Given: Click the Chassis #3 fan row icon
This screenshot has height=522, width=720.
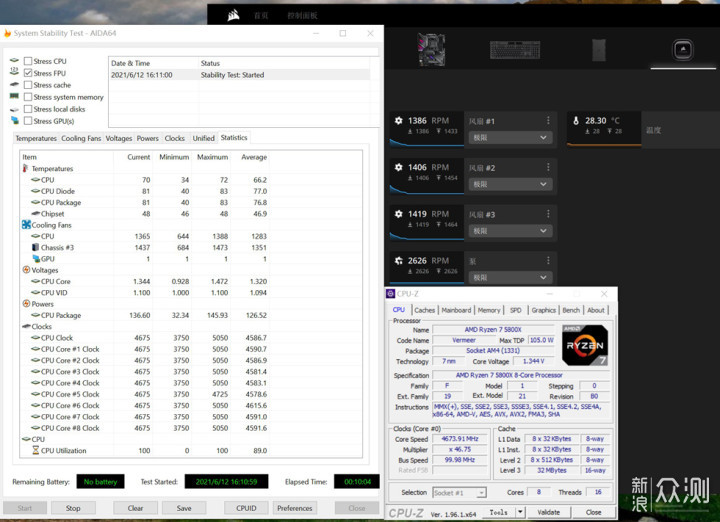Looking at the screenshot, I should tap(35, 247).
